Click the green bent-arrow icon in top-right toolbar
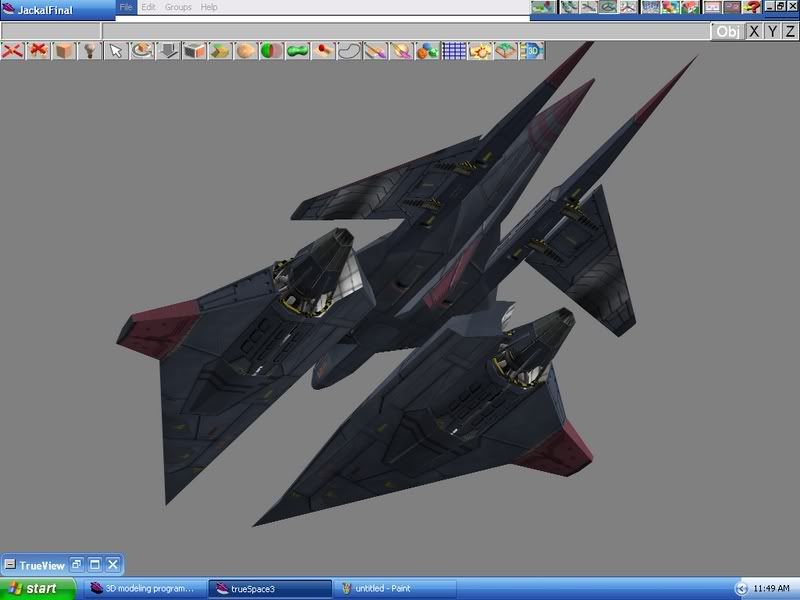Screen dimensions: 800x600 (569, 7)
